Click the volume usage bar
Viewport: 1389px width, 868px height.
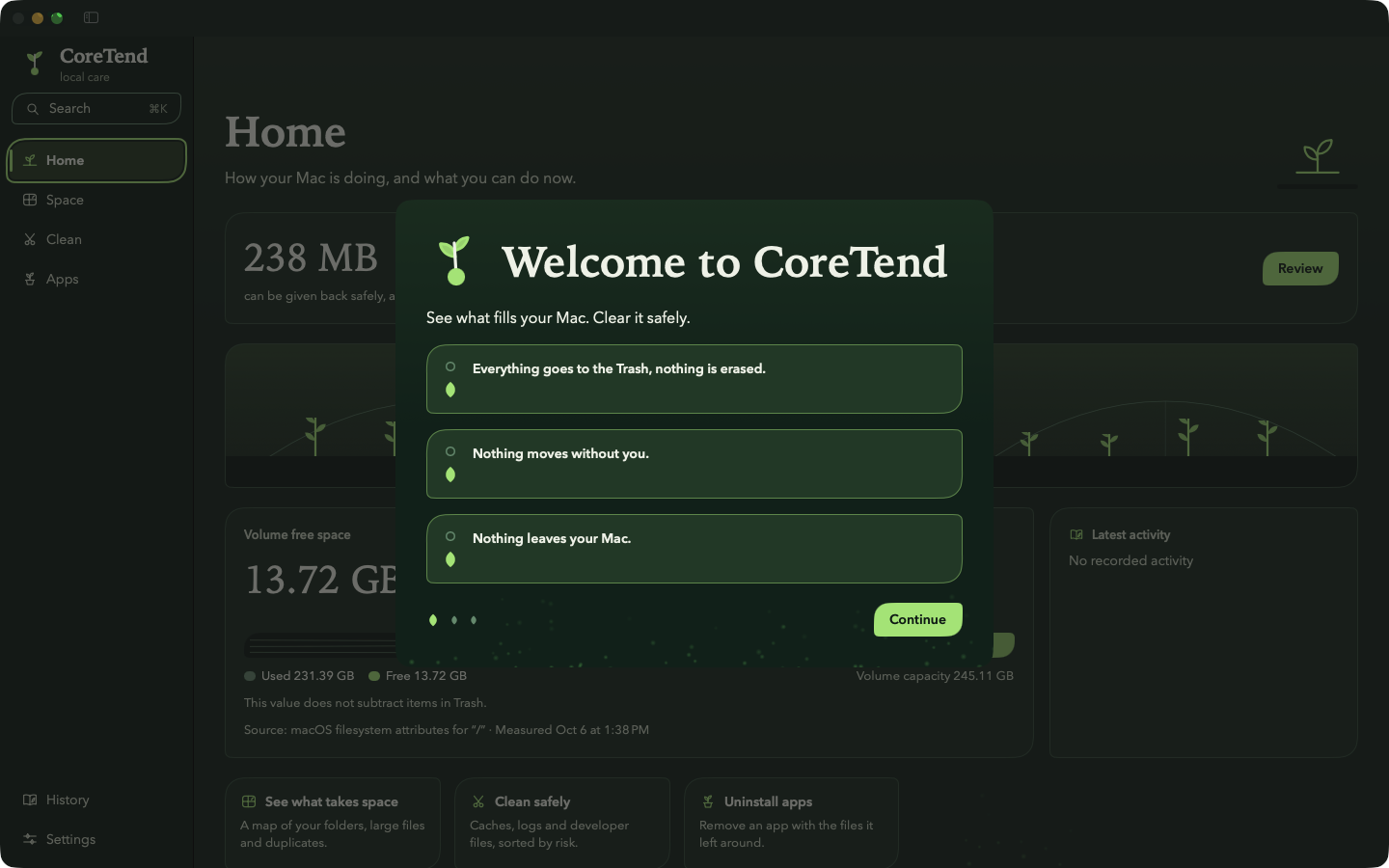pos(629,645)
